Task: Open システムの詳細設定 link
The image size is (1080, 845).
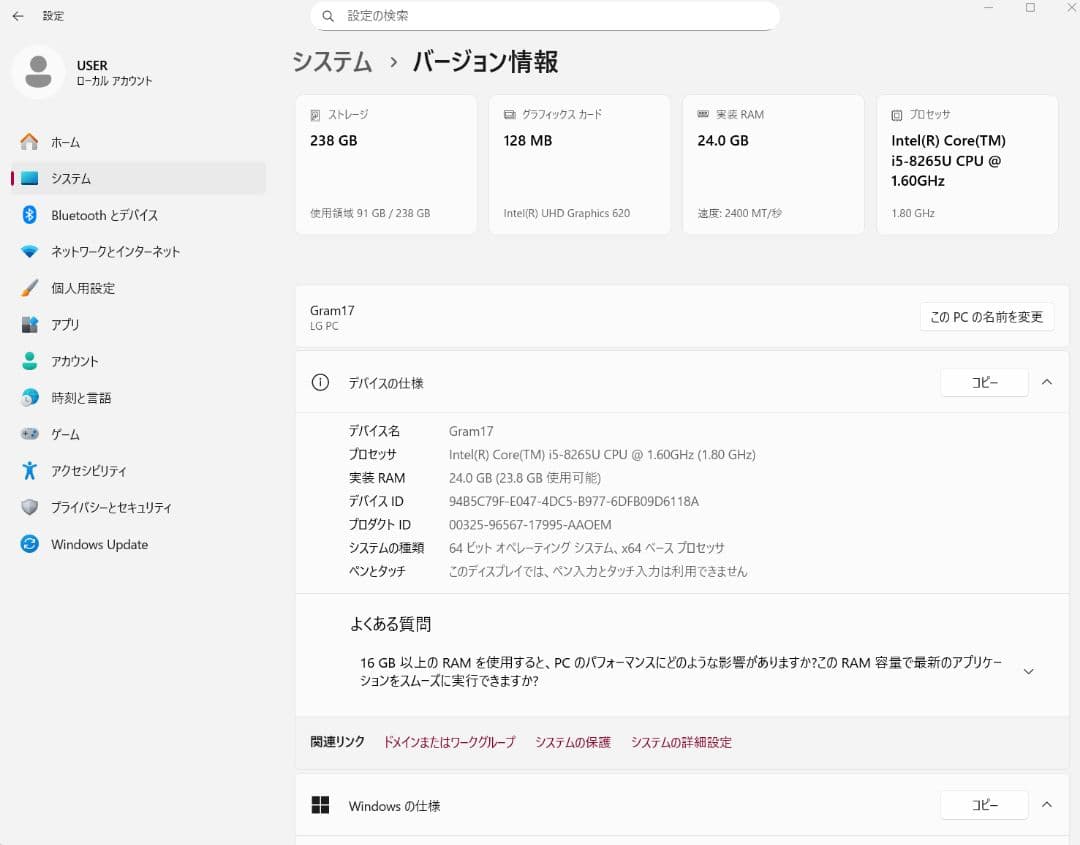Action: pyautogui.click(x=681, y=742)
